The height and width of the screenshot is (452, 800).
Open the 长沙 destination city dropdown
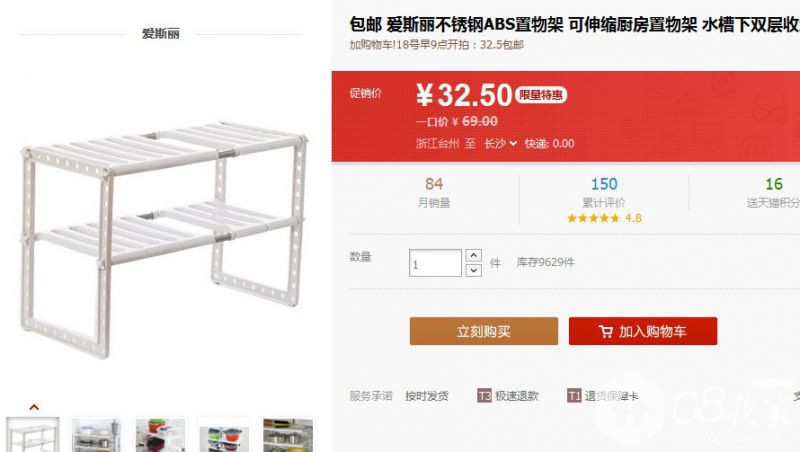tap(500, 143)
